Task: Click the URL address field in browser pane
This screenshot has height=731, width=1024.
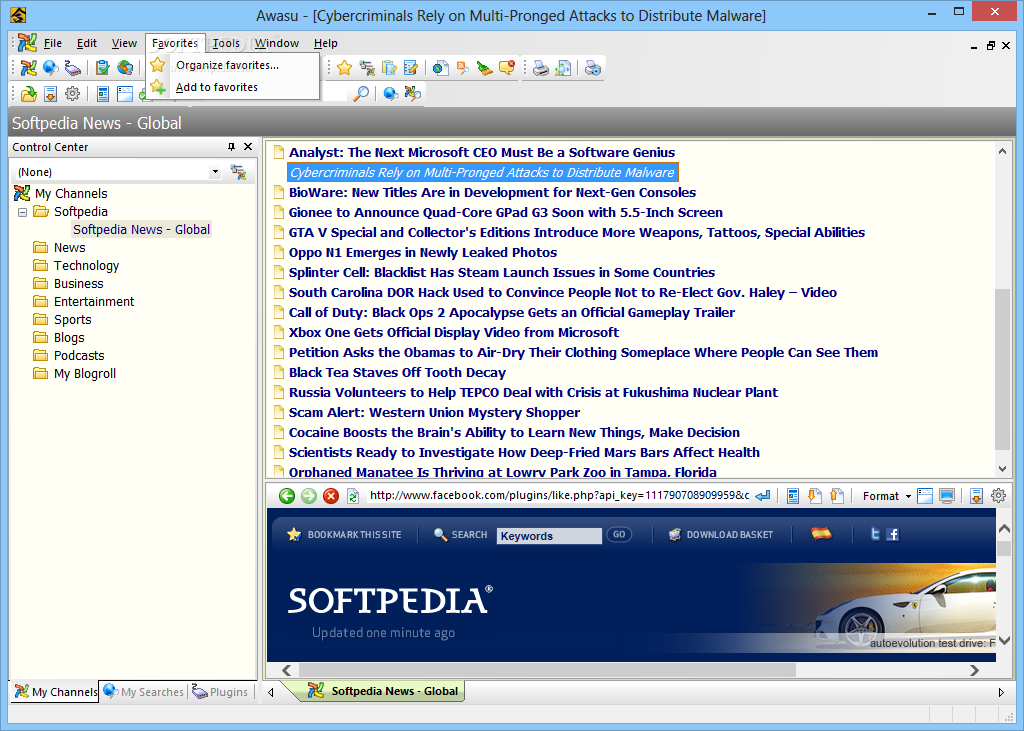Action: click(559, 495)
